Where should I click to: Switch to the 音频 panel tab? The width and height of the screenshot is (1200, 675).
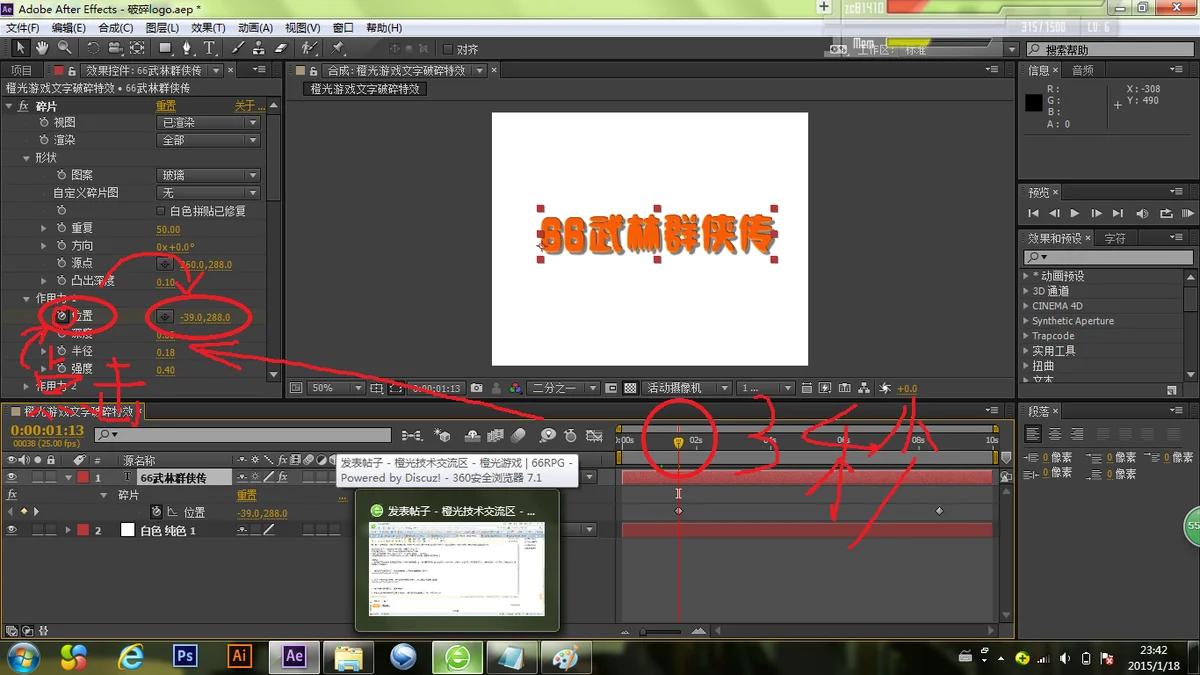(1083, 70)
